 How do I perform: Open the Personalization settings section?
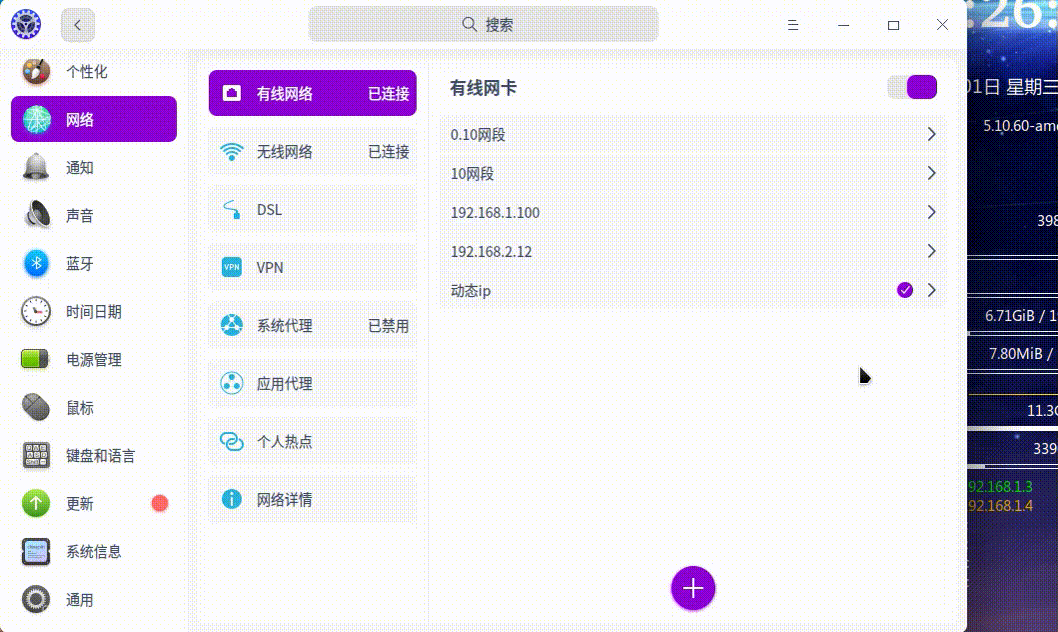pos(87,72)
